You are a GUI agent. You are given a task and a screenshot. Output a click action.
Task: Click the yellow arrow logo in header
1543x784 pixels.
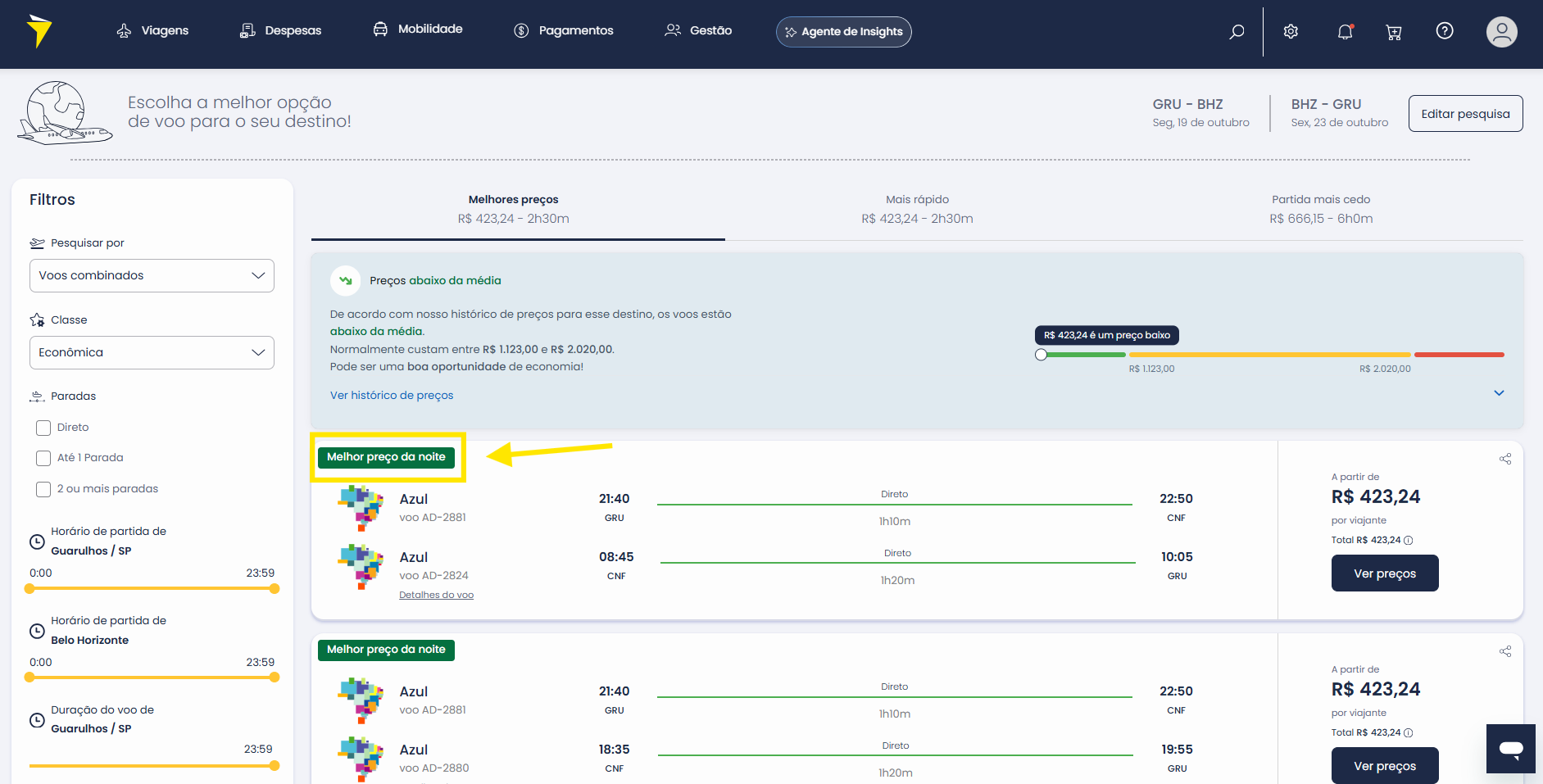(x=39, y=31)
